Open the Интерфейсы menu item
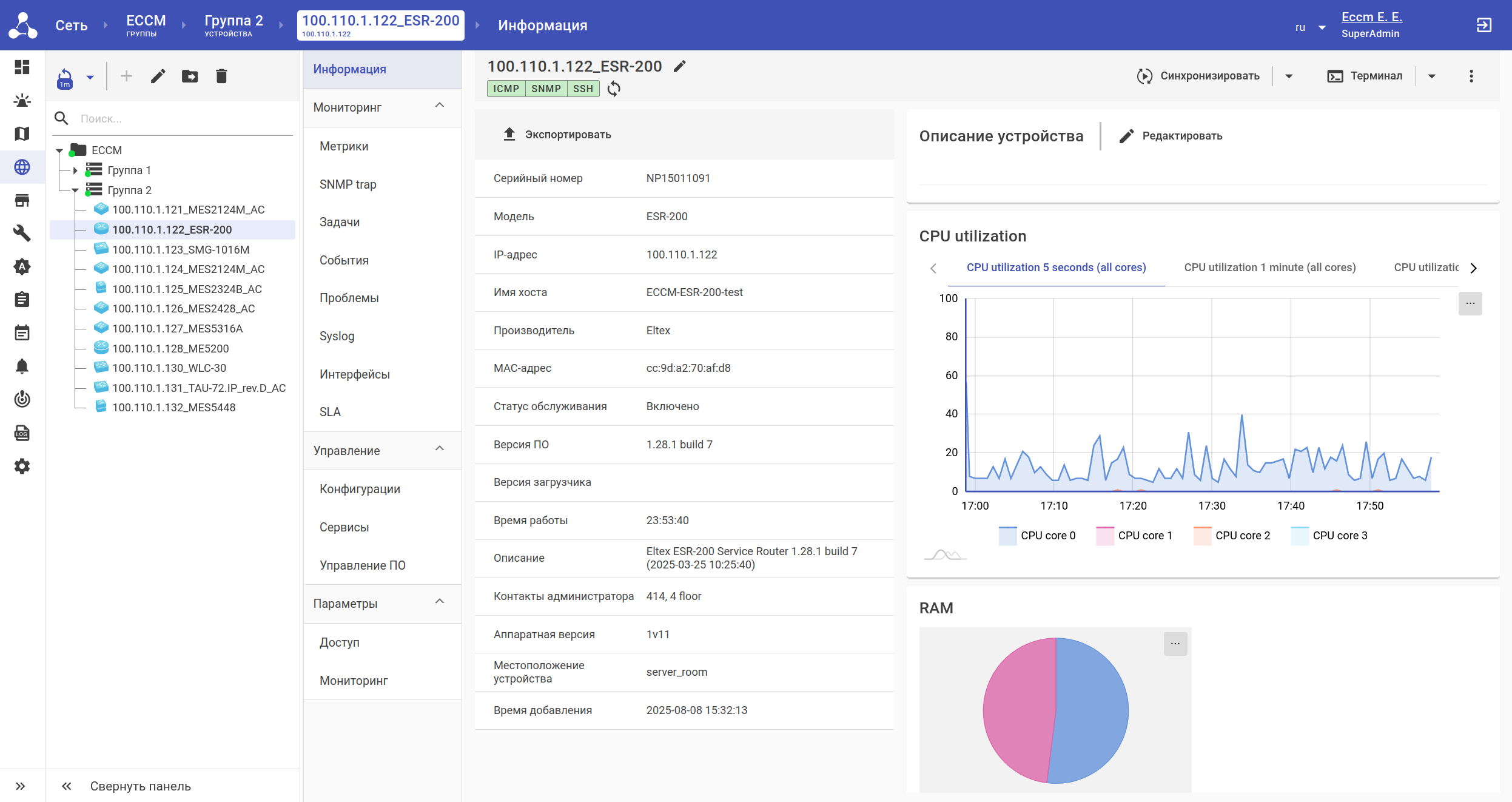1512x802 pixels. point(355,374)
